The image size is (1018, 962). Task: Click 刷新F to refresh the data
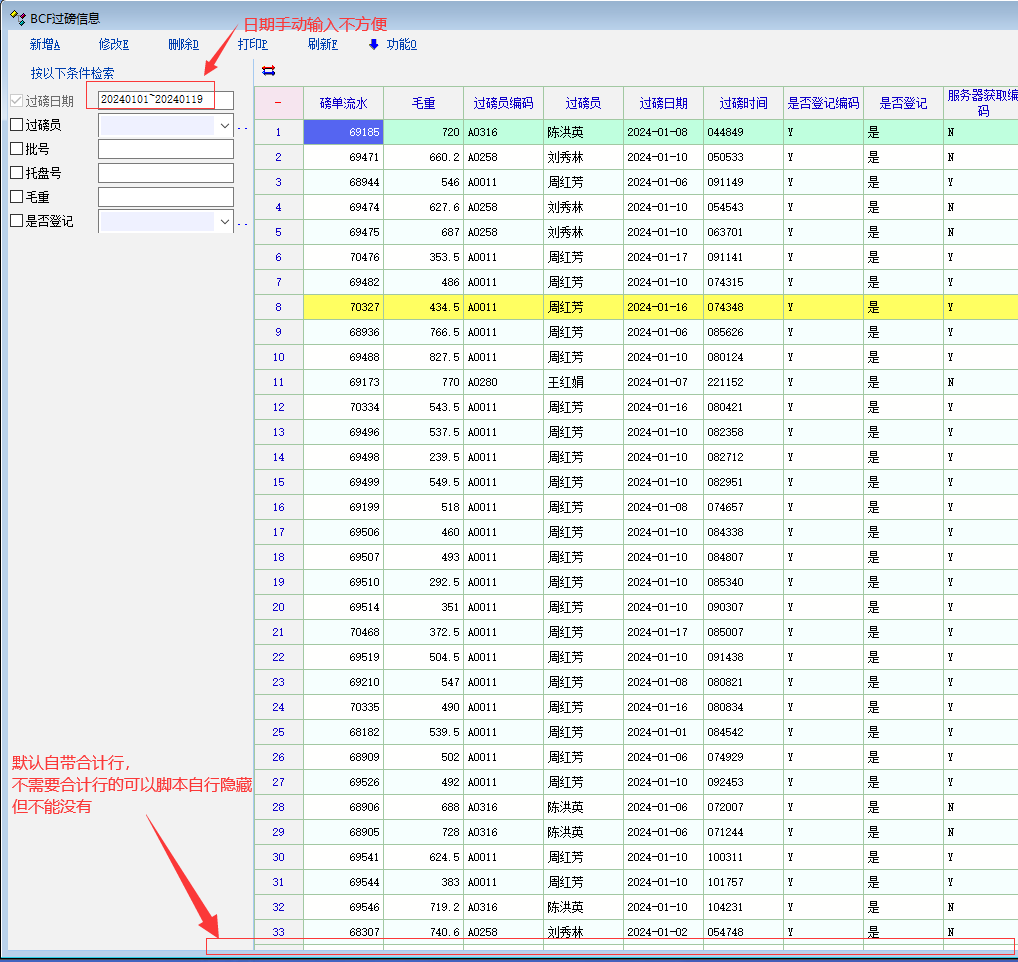click(323, 44)
